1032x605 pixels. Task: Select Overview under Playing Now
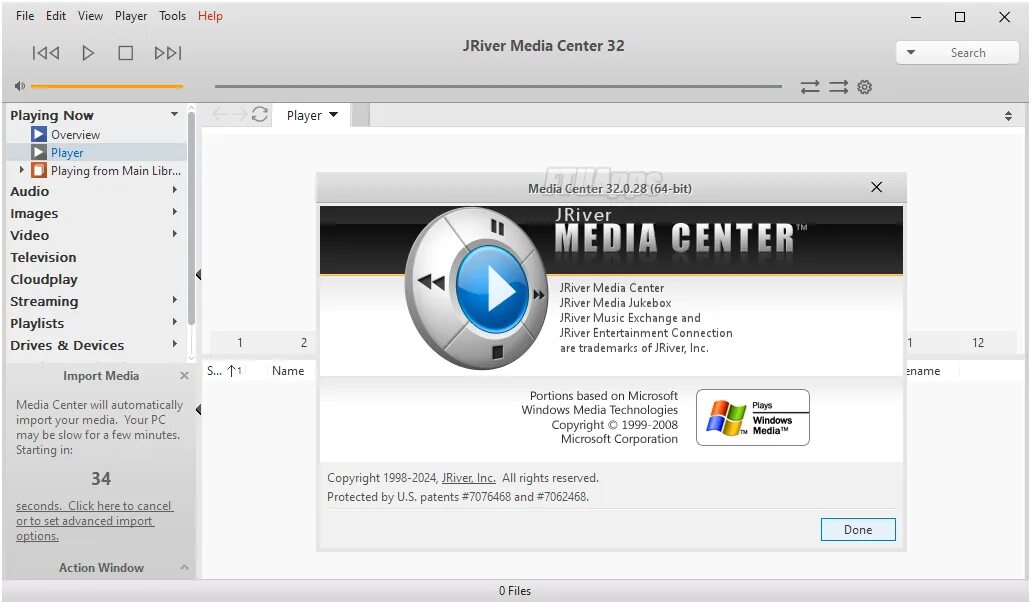tap(76, 134)
